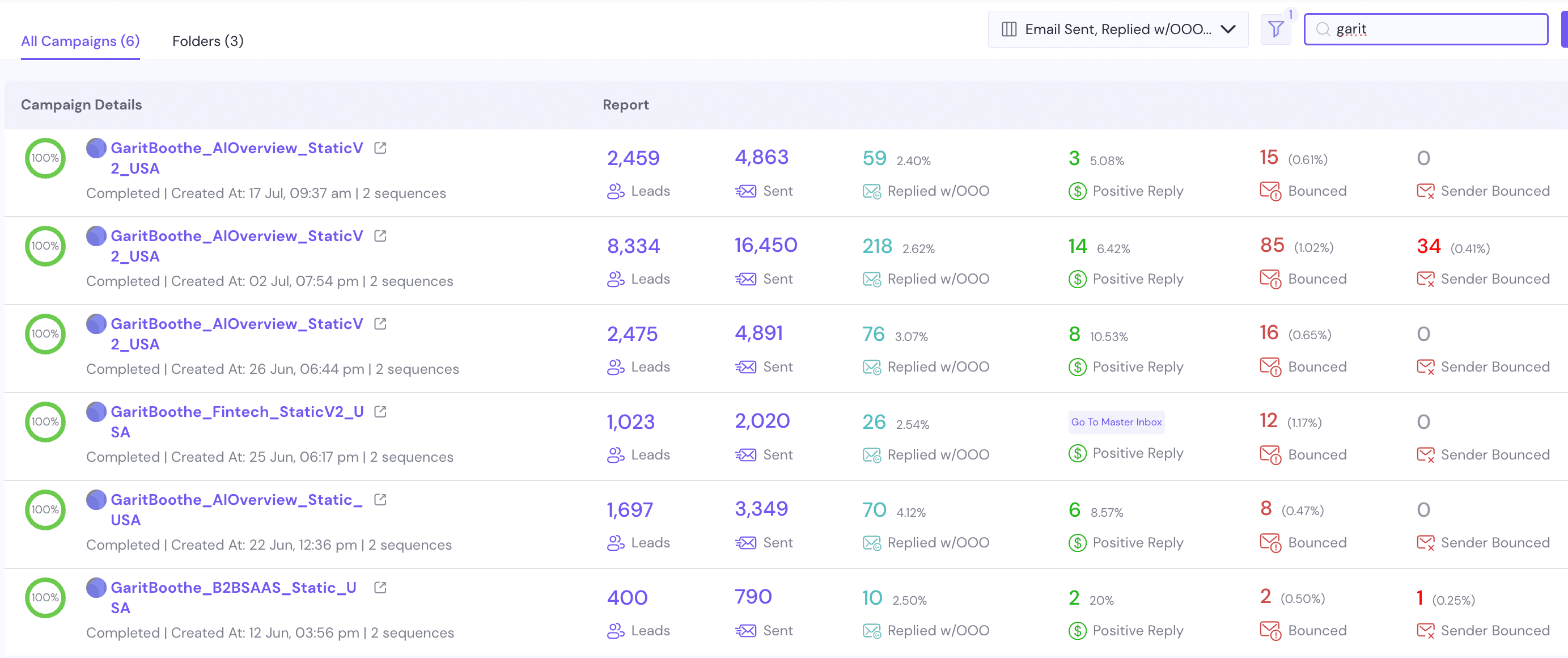Viewport: 1568px width, 658px height.
Task: Select the All Campaigns tab
Action: point(80,40)
